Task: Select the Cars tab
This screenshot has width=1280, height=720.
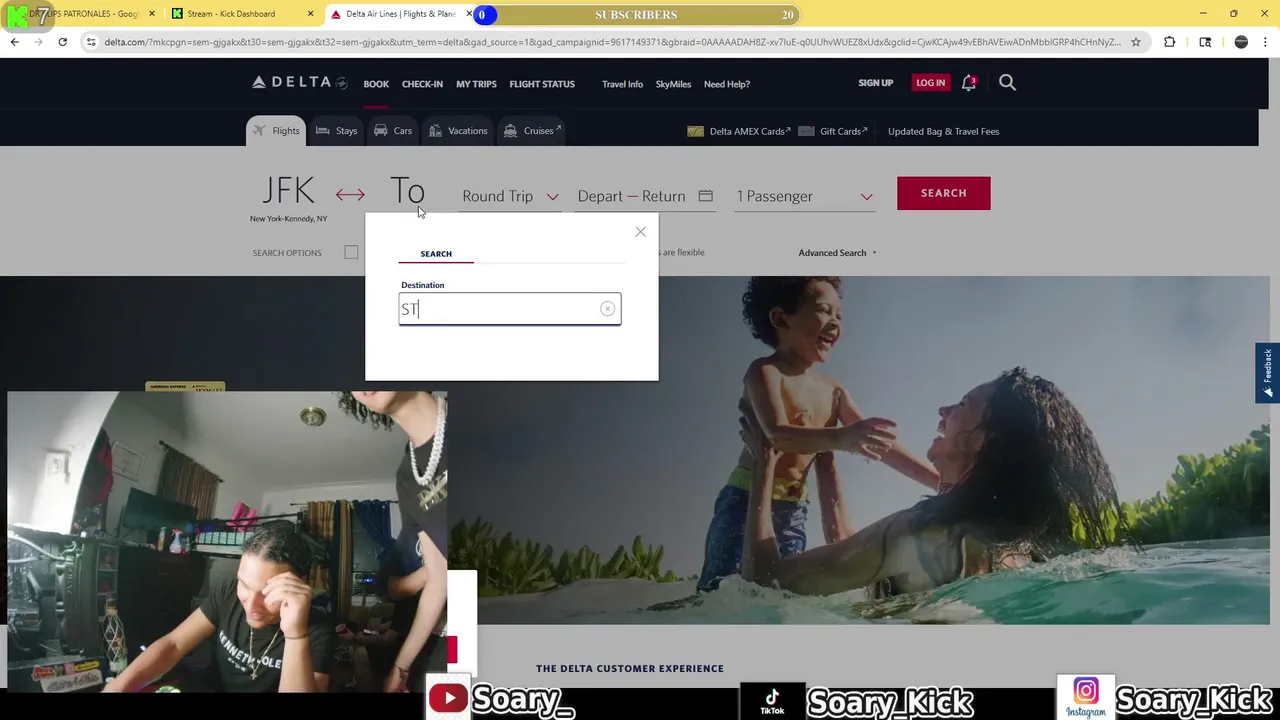Action: pyautogui.click(x=392, y=131)
